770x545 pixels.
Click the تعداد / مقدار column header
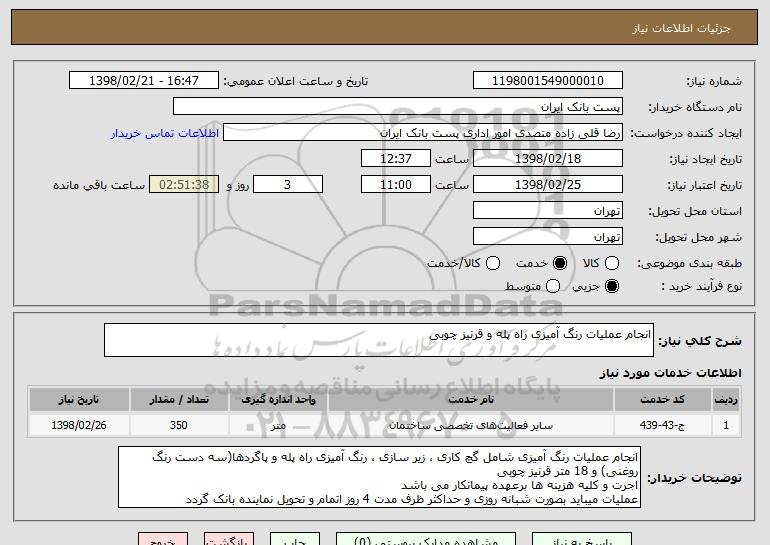[x=179, y=400]
